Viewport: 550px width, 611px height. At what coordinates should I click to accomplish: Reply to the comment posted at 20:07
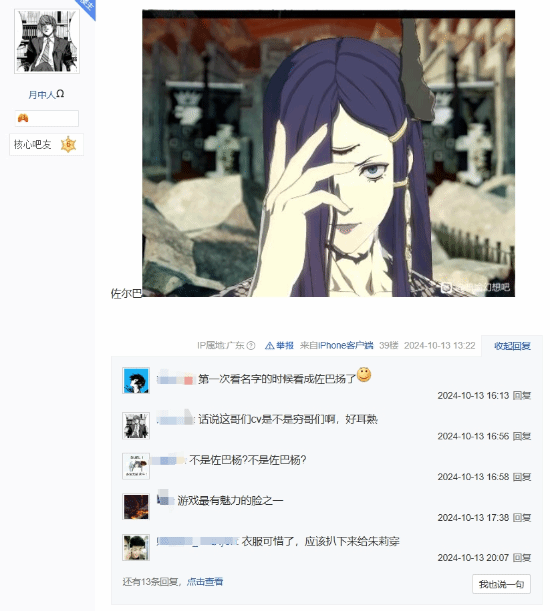click(x=522, y=558)
